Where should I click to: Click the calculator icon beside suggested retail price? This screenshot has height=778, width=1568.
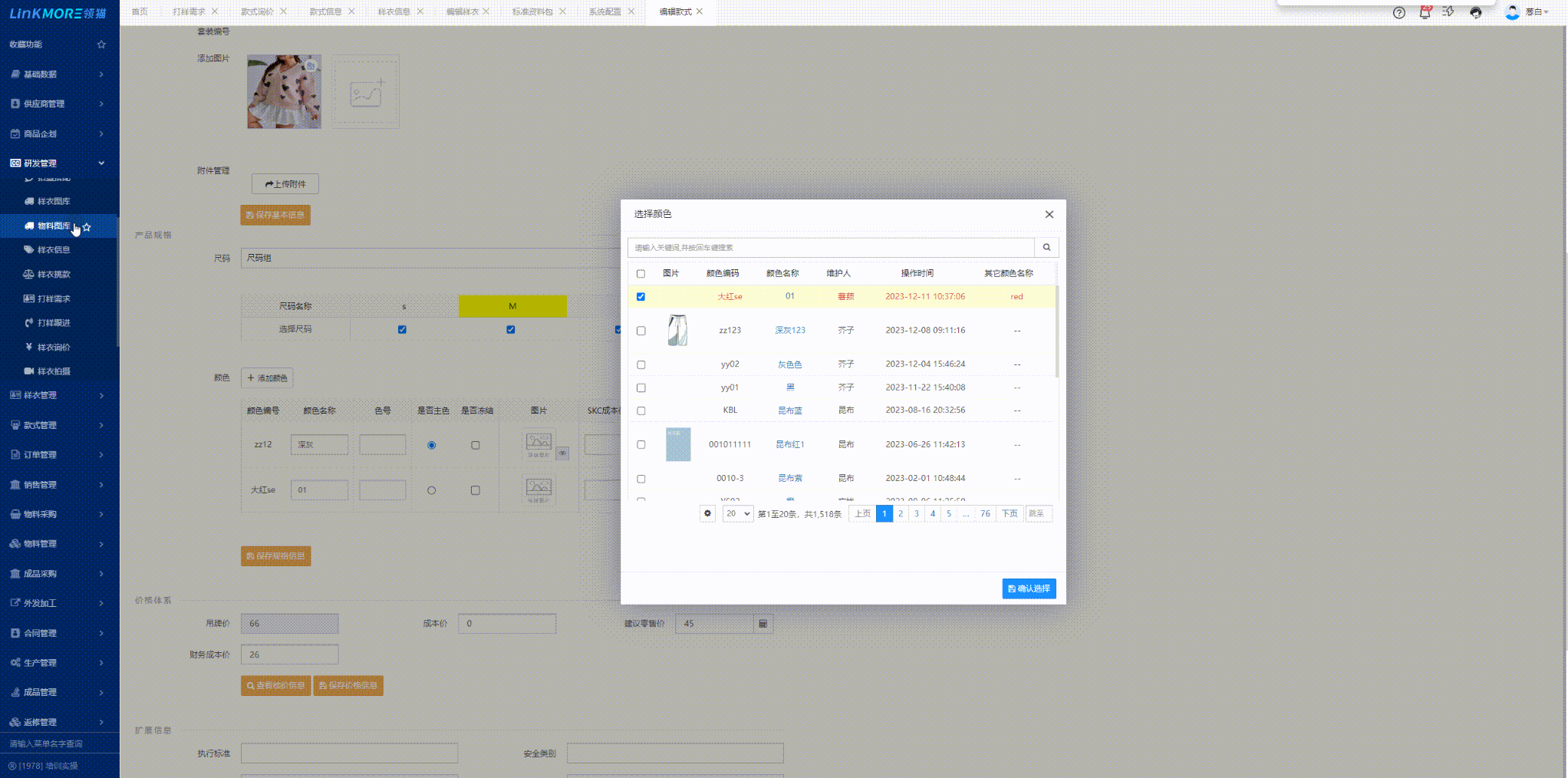(x=763, y=624)
